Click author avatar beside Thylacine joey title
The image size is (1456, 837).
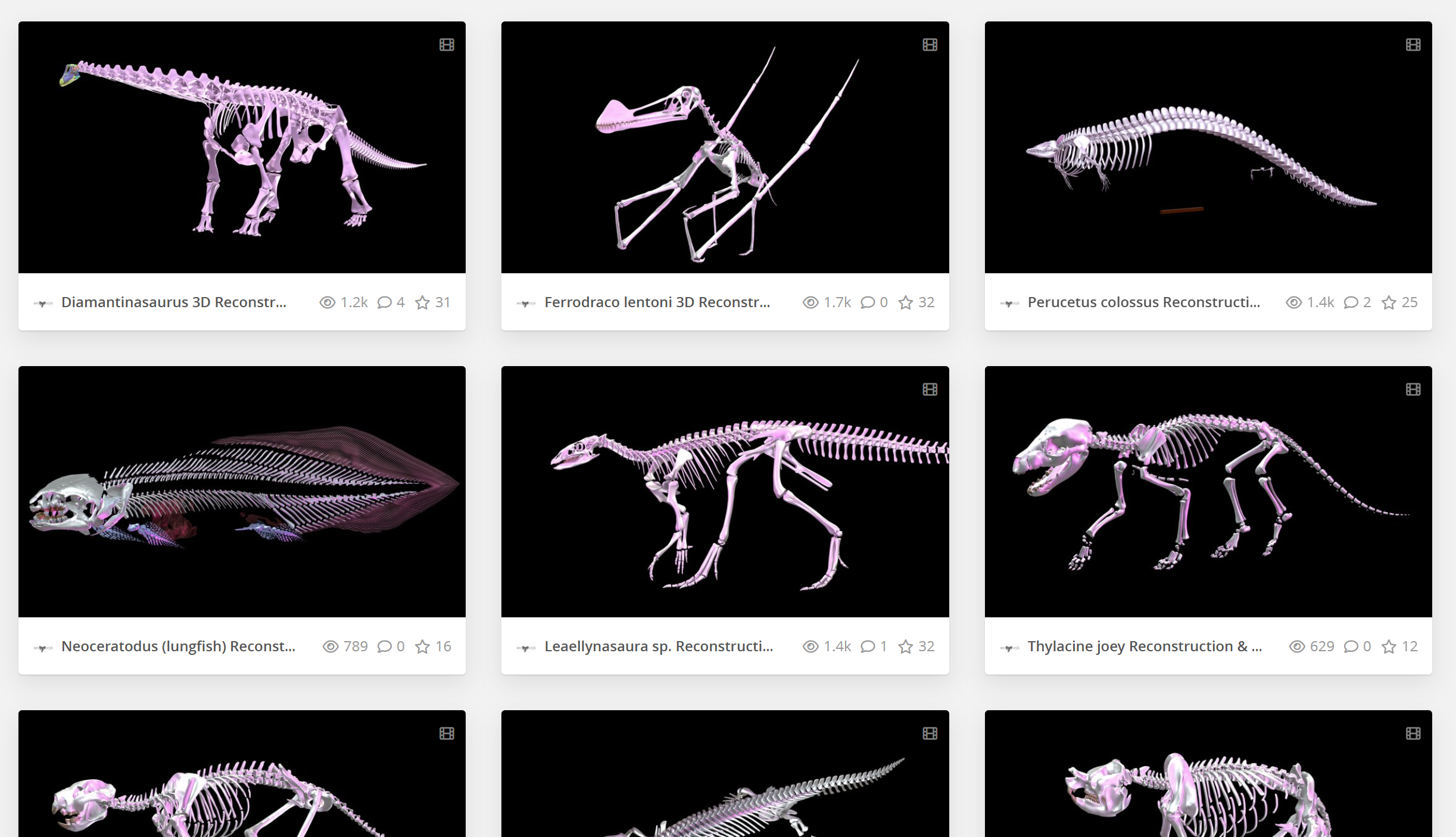[1009, 647]
